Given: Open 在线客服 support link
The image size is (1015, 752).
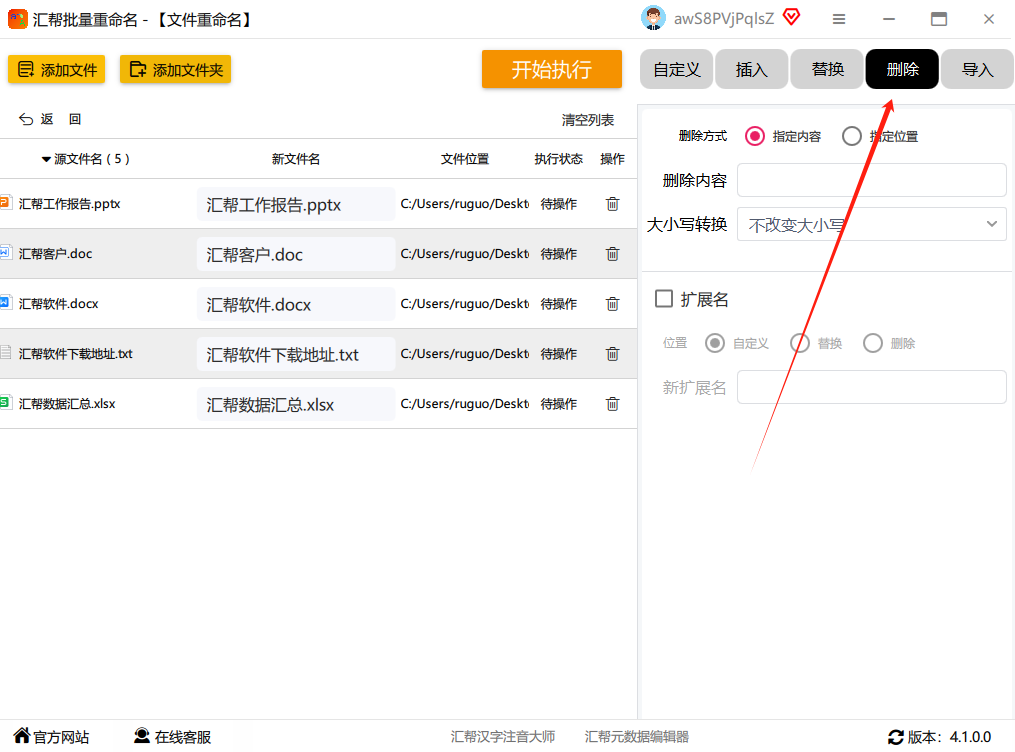Looking at the screenshot, I should (172, 736).
